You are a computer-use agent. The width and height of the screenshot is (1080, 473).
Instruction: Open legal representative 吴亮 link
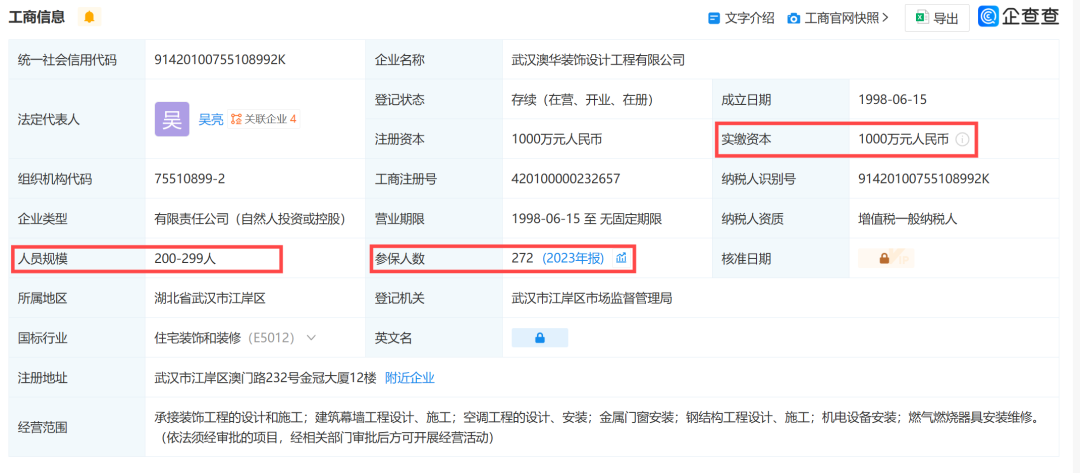(210, 119)
